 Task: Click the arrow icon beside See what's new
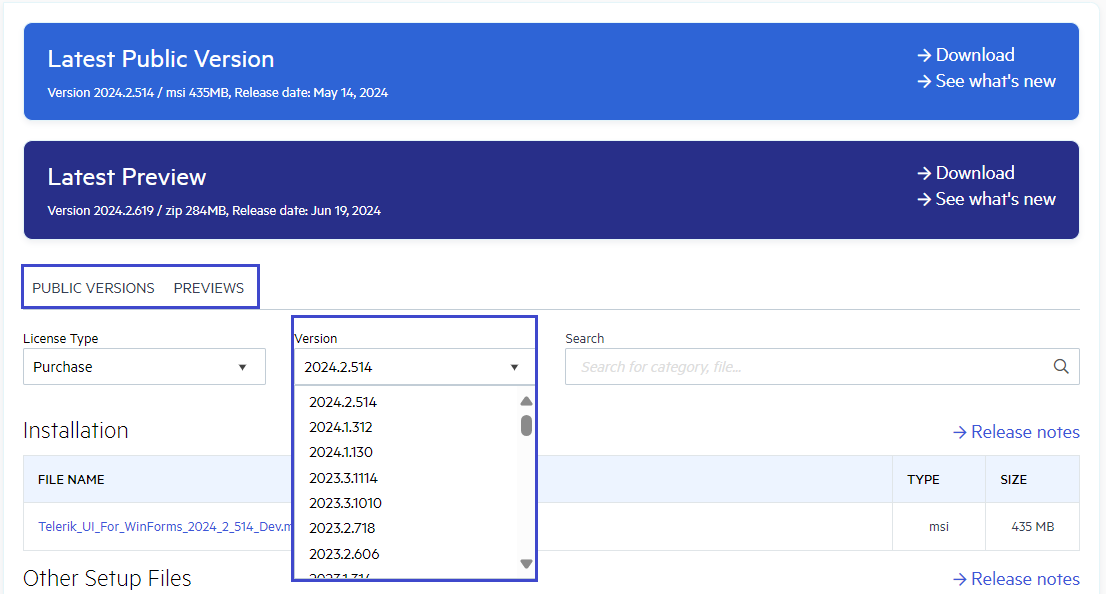[x=923, y=81]
